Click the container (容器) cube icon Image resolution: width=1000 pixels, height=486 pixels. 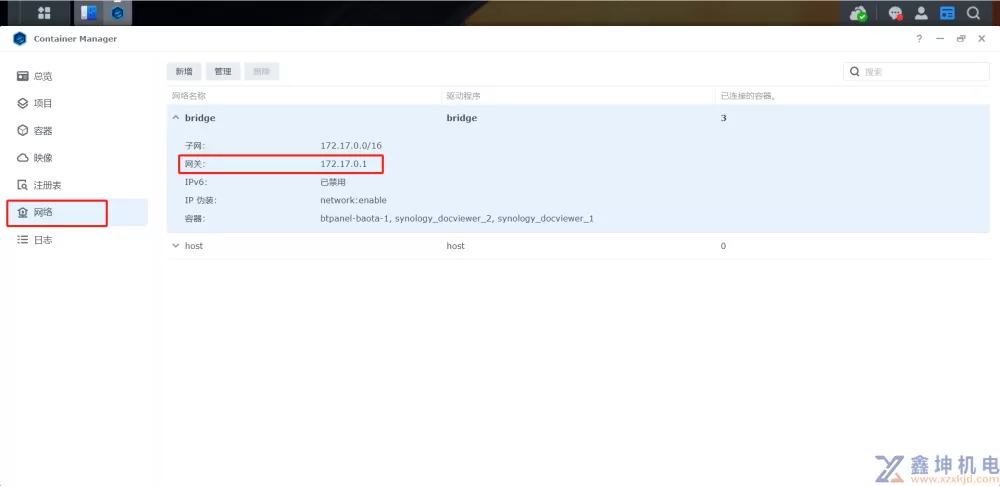[23, 131]
